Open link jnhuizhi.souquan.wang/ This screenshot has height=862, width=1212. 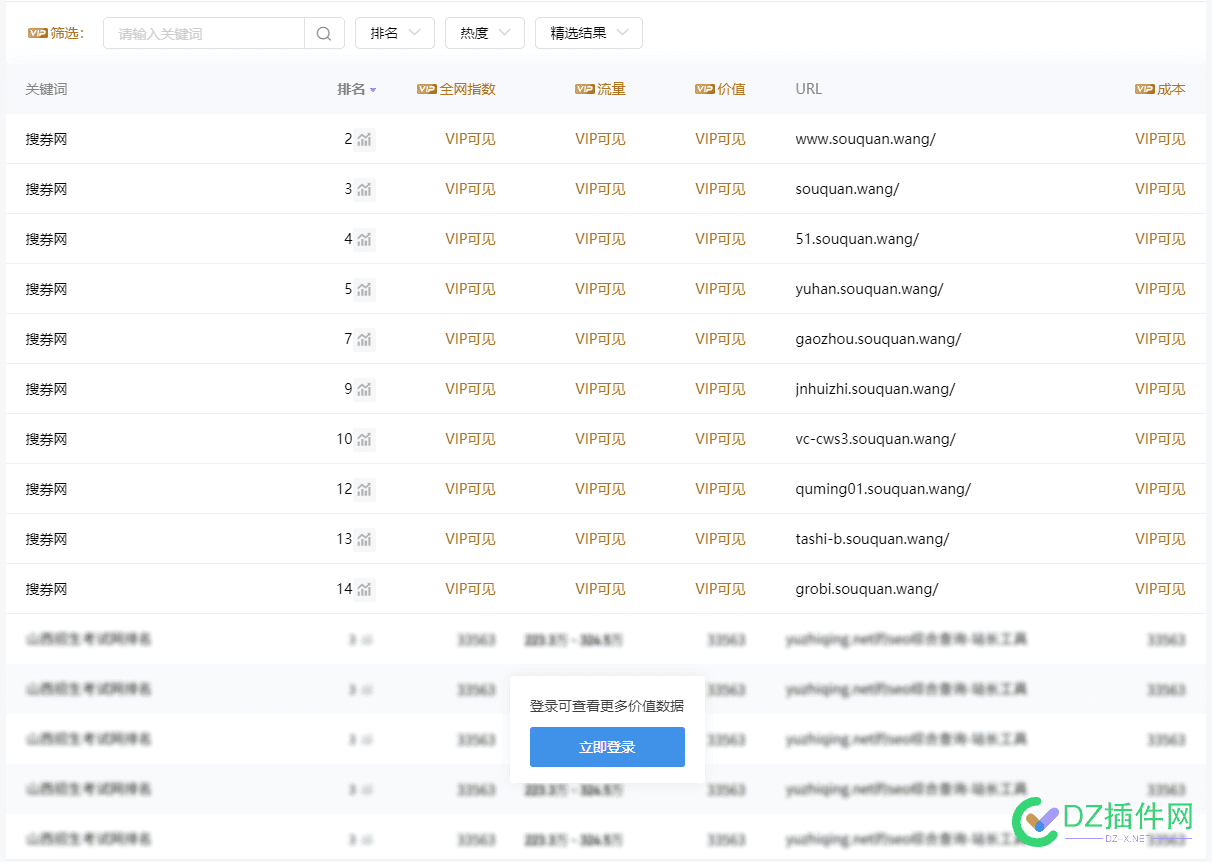[x=875, y=389]
